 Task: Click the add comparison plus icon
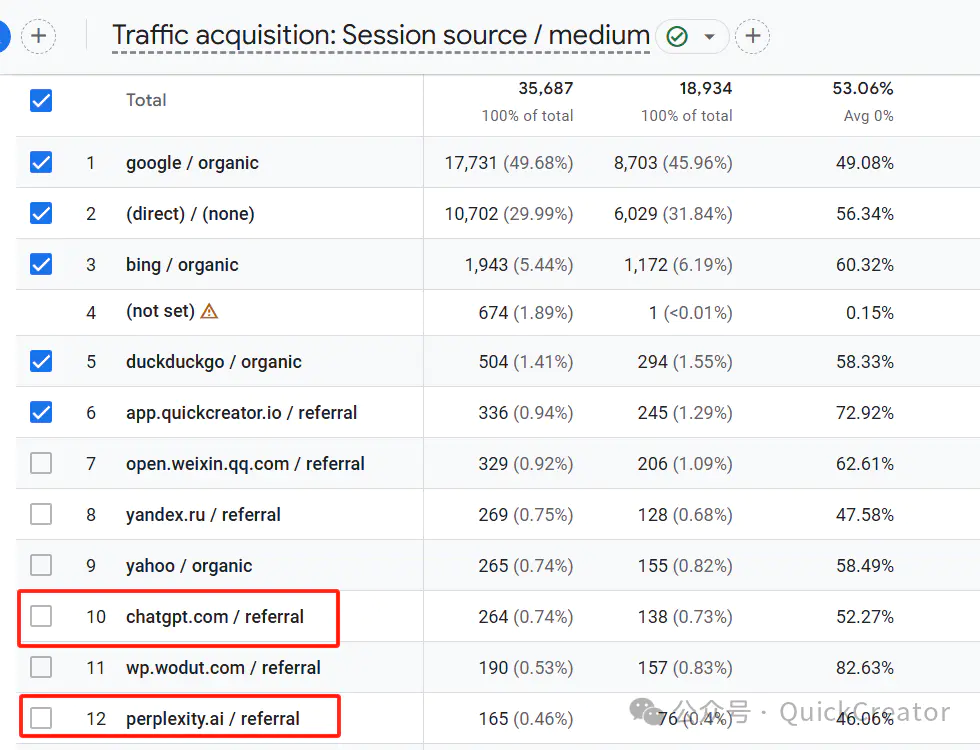click(38, 37)
